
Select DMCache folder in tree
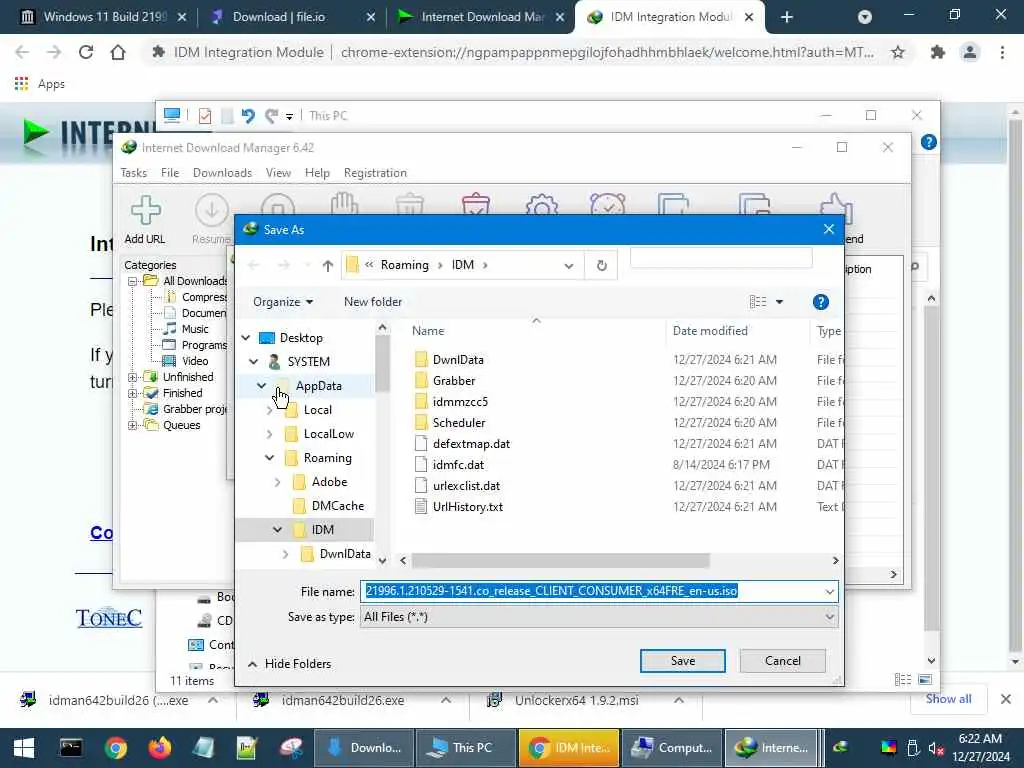337,506
